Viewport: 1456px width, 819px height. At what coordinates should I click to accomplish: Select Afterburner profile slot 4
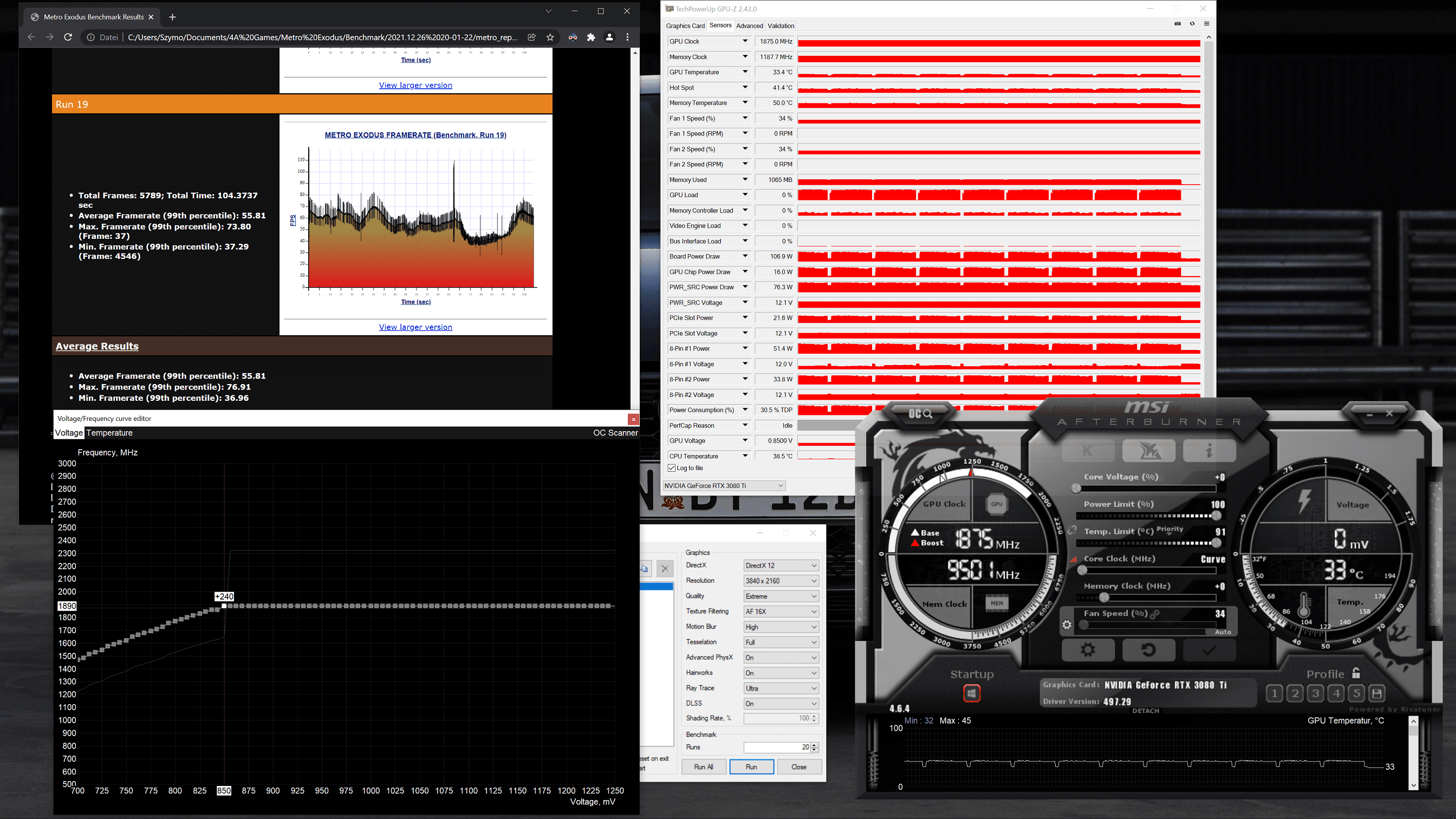(1336, 693)
